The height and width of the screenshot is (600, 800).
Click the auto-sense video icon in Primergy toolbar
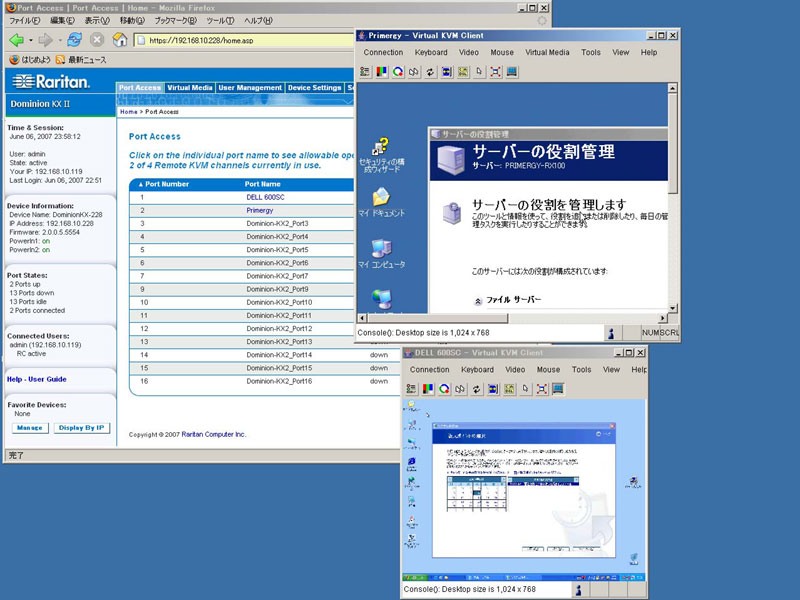(446, 72)
